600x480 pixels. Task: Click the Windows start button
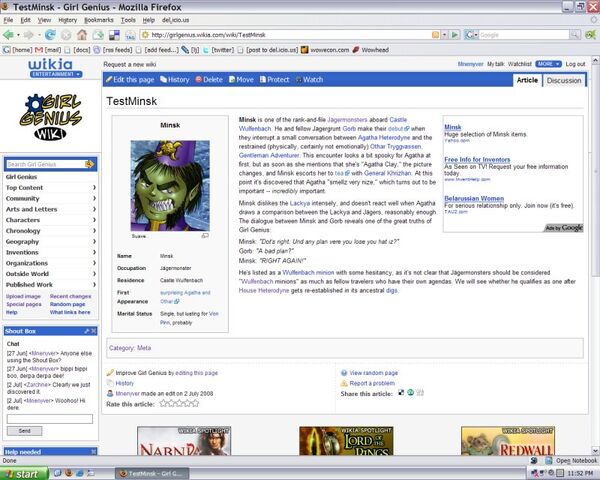coord(24,474)
